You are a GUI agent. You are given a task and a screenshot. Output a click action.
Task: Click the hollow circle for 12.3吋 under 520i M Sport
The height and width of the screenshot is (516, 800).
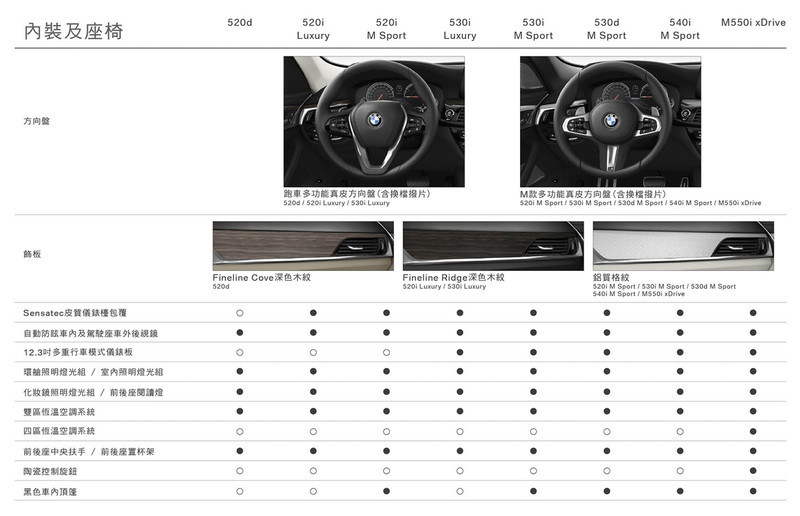386,352
